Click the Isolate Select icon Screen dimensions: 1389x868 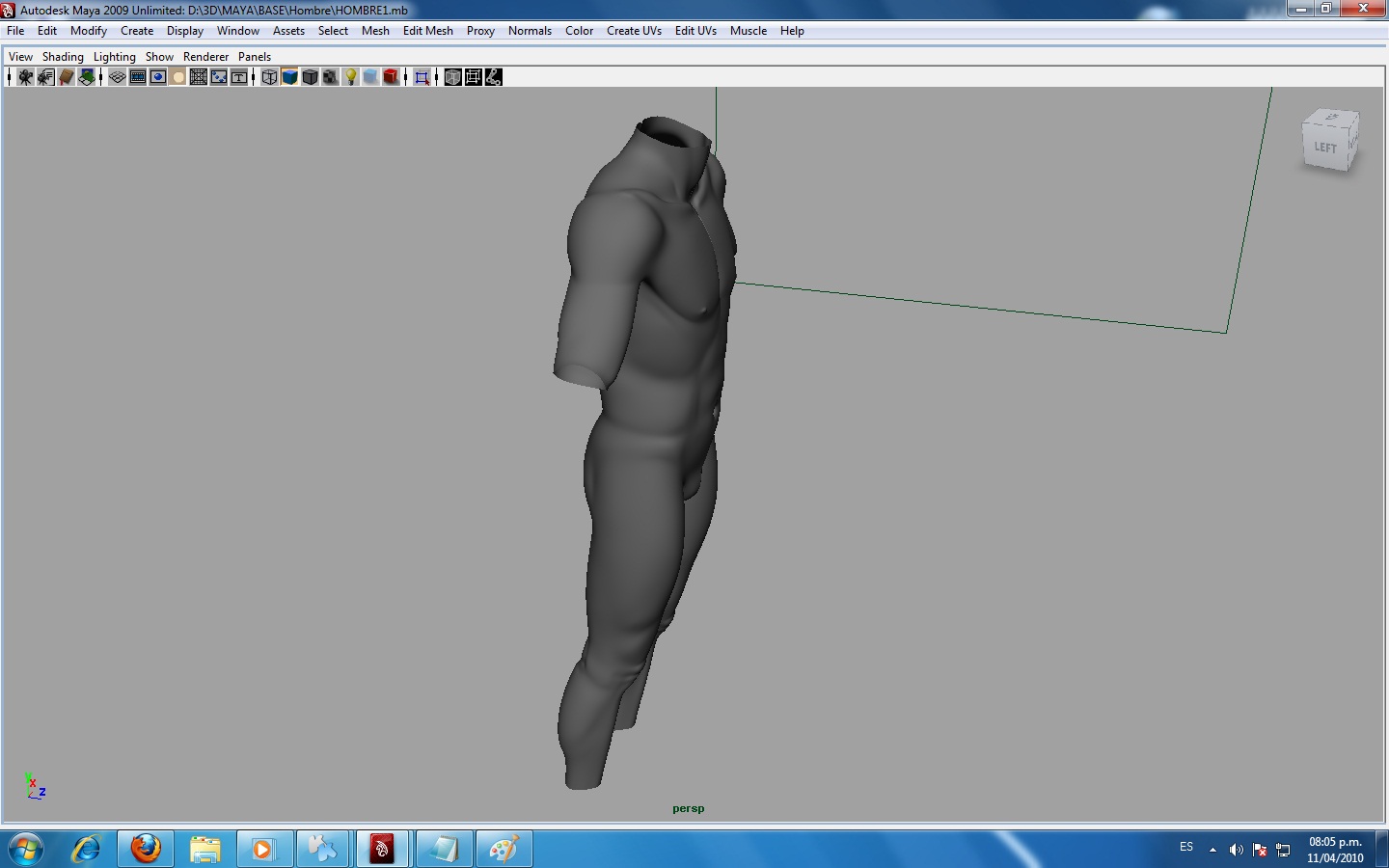[x=422, y=77]
